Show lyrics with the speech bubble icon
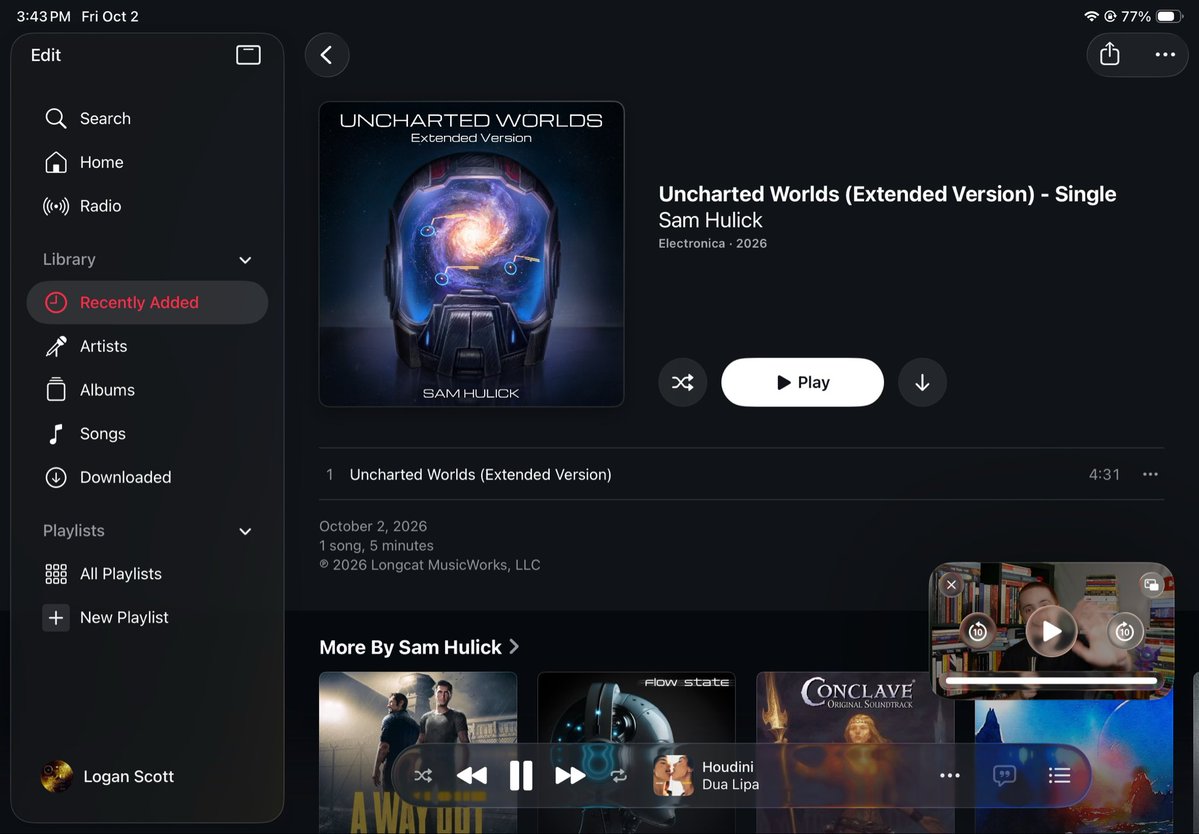The height and width of the screenshot is (834, 1199). coord(1004,776)
